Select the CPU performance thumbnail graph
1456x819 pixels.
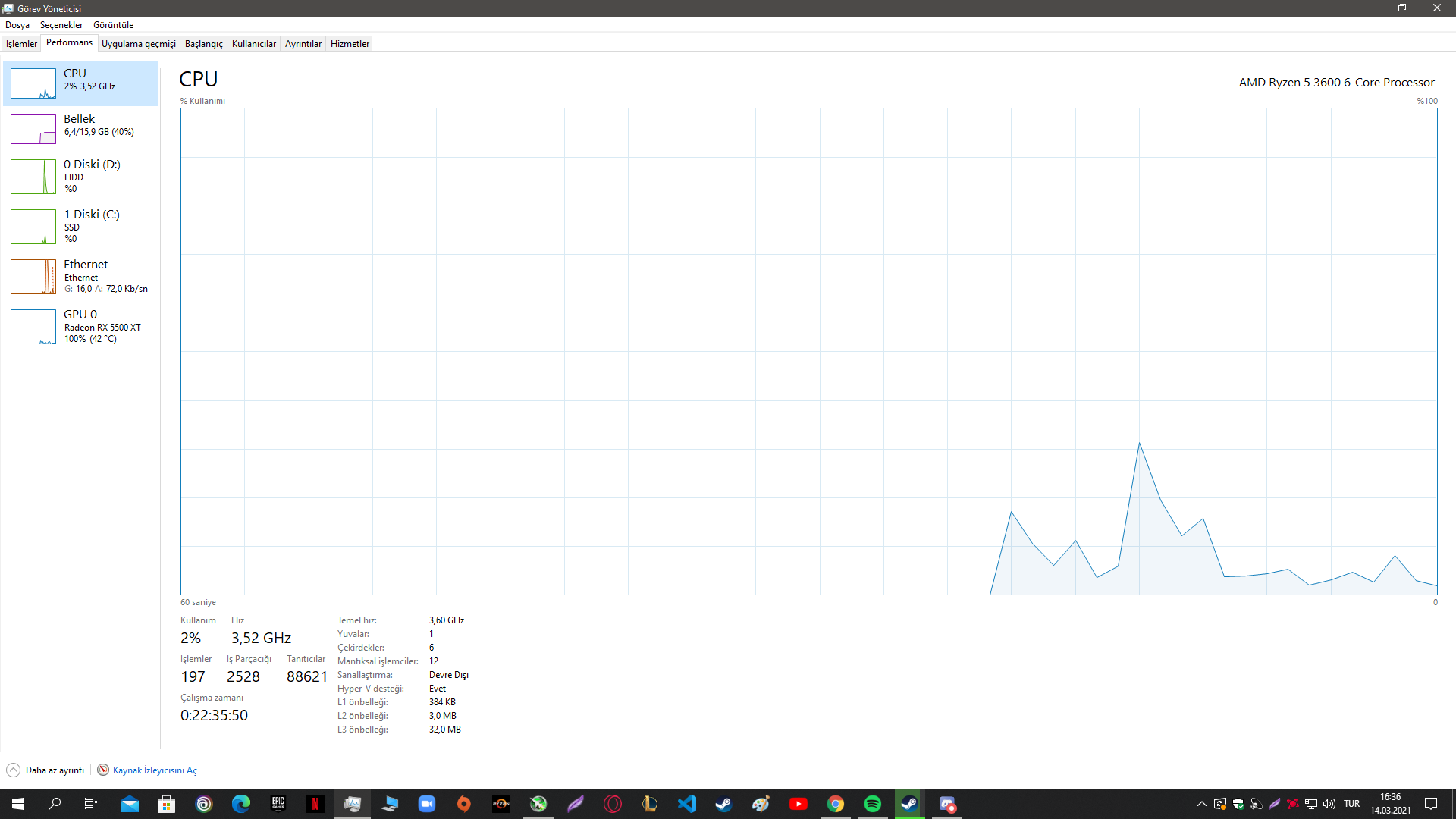point(33,83)
